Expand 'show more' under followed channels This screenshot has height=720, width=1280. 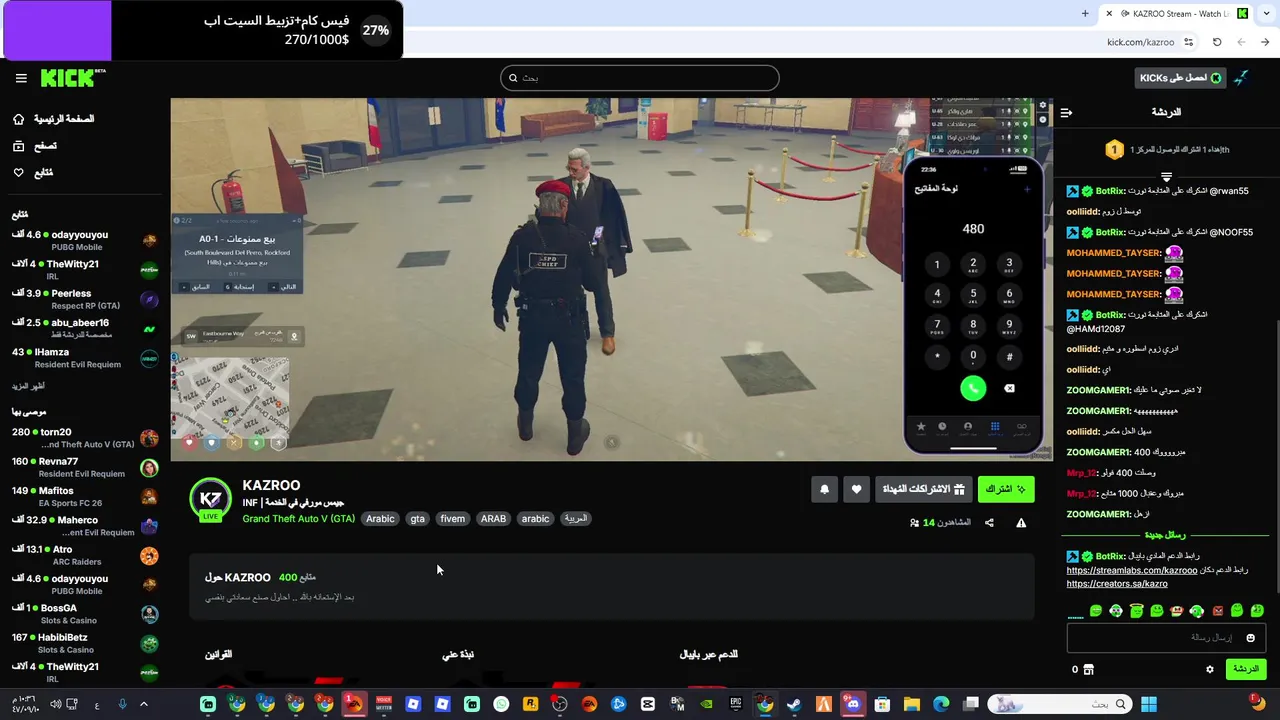tap(29, 386)
